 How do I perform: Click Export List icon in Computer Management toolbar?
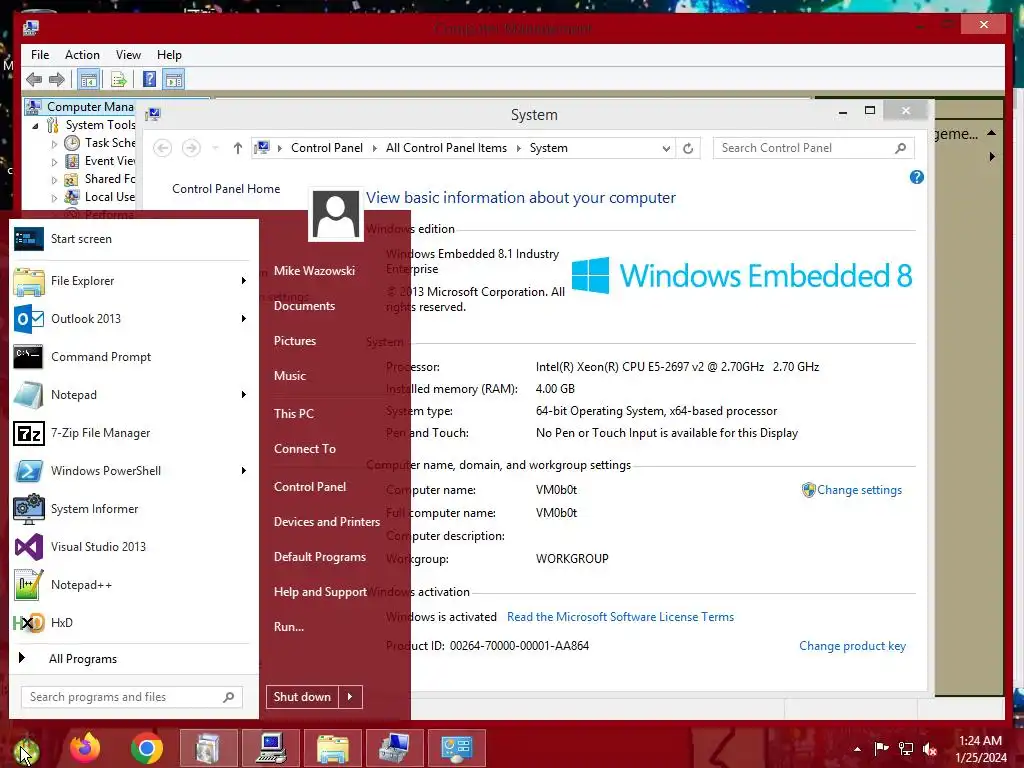pyautogui.click(x=118, y=80)
